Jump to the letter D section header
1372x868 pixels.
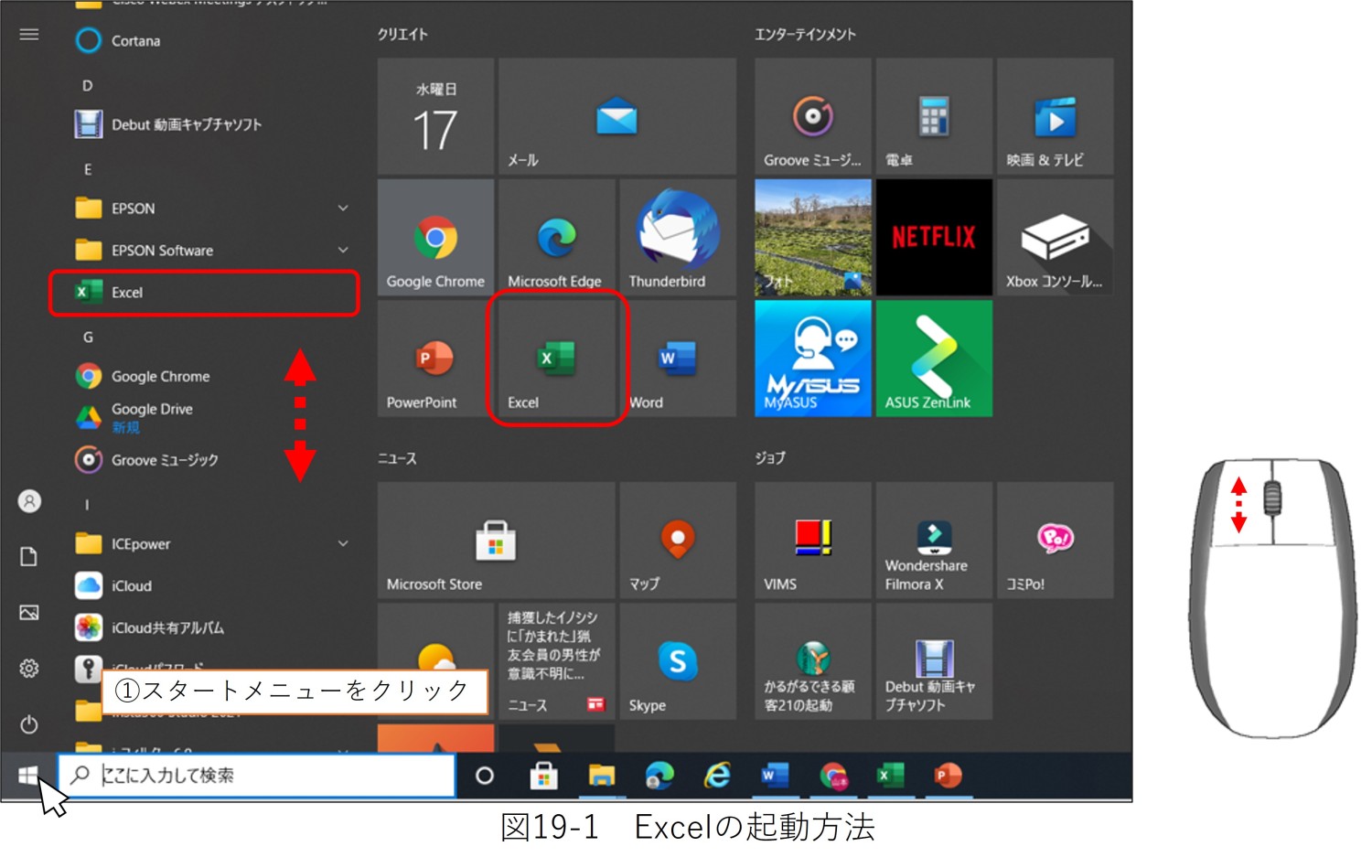click(x=88, y=86)
